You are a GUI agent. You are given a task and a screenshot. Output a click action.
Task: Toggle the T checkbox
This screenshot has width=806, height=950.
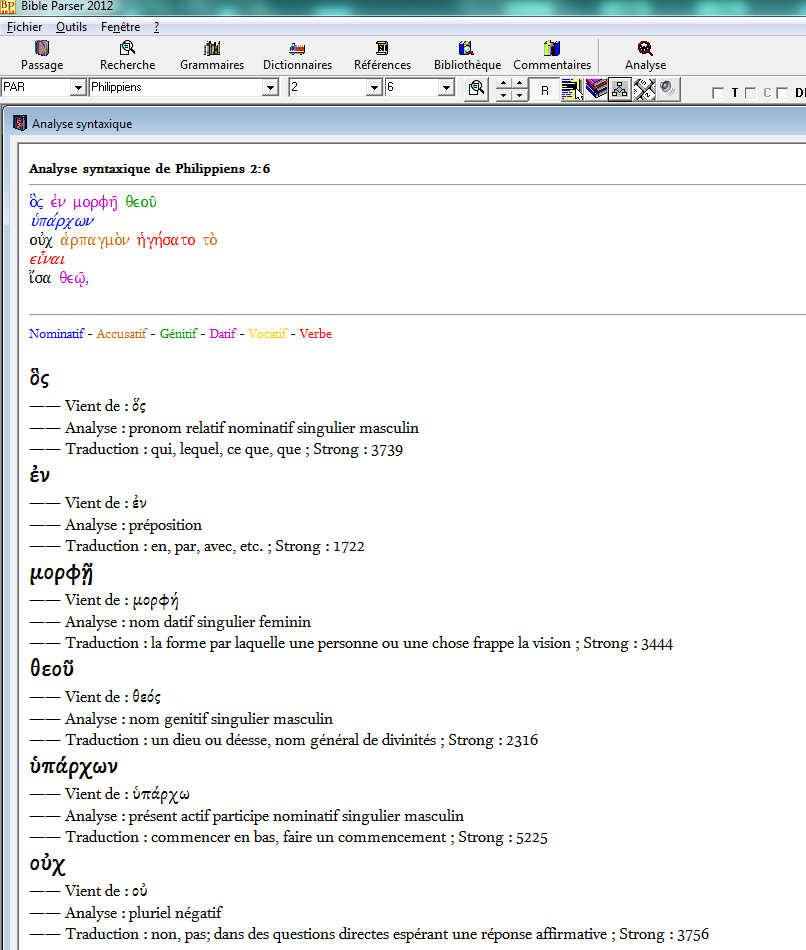tap(718, 93)
